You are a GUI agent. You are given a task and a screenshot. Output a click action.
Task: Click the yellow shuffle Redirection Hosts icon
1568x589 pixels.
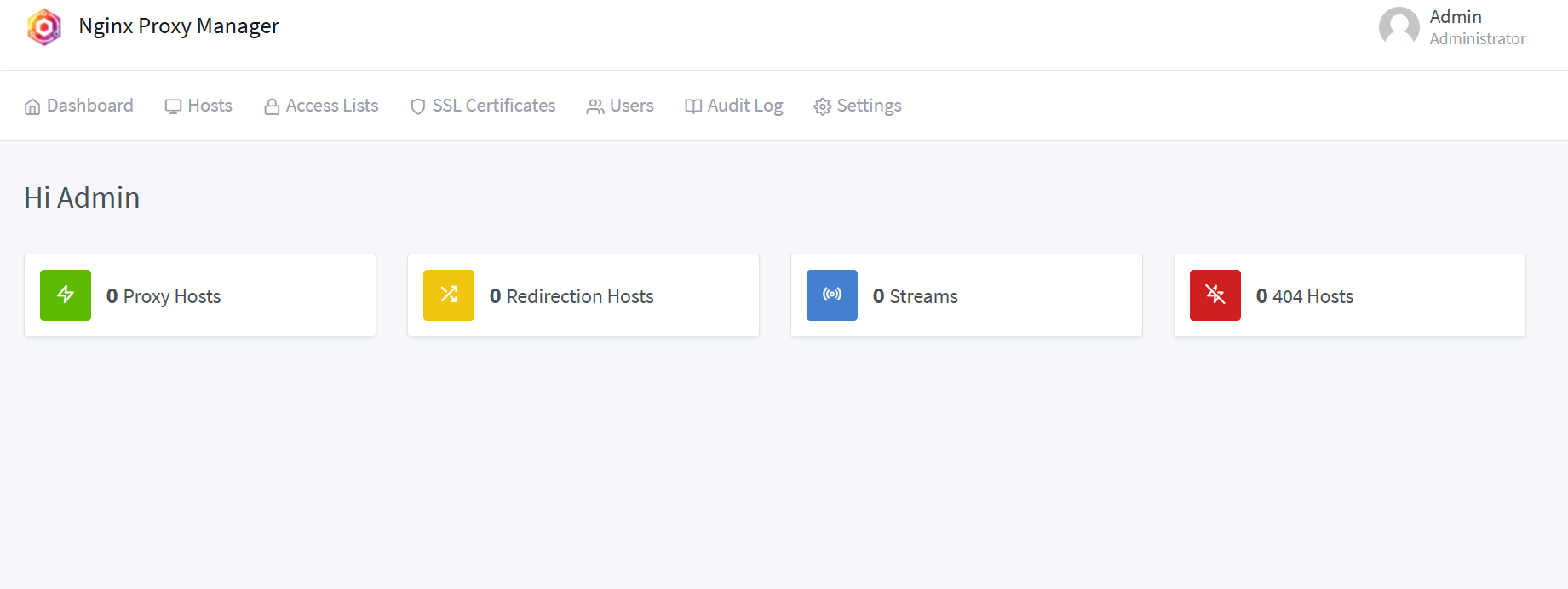pos(449,295)
